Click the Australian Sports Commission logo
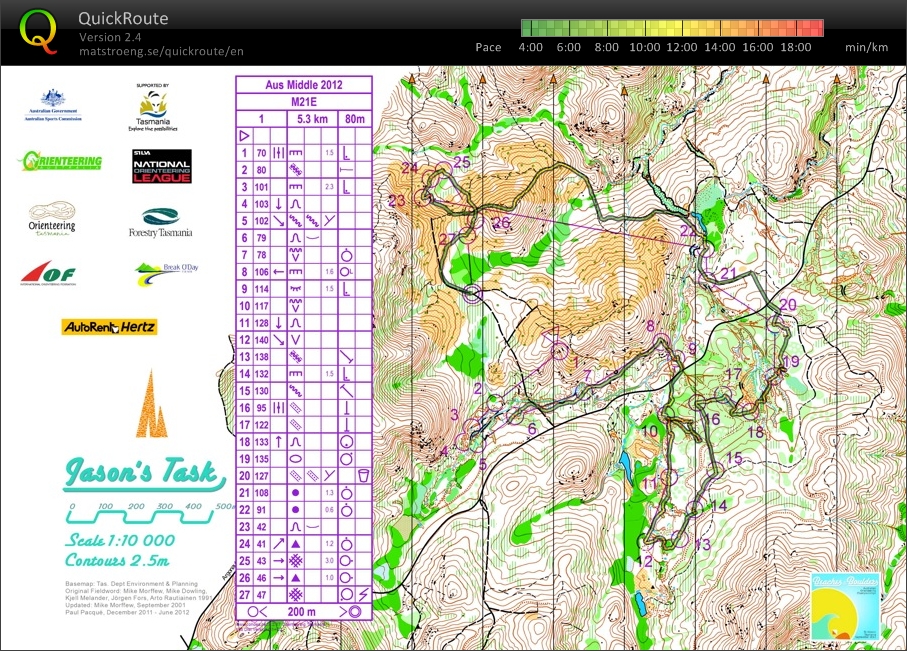Viewport: 907px width, 651px height. 53,105
